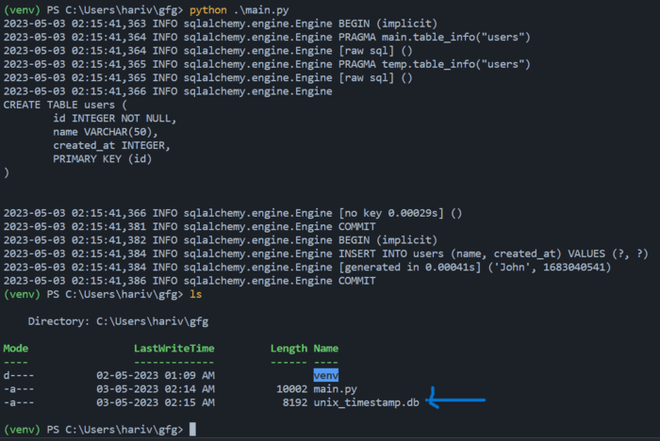
Task: Click the 'CREATE TABLE users (' line
Action: click(65, 105)
